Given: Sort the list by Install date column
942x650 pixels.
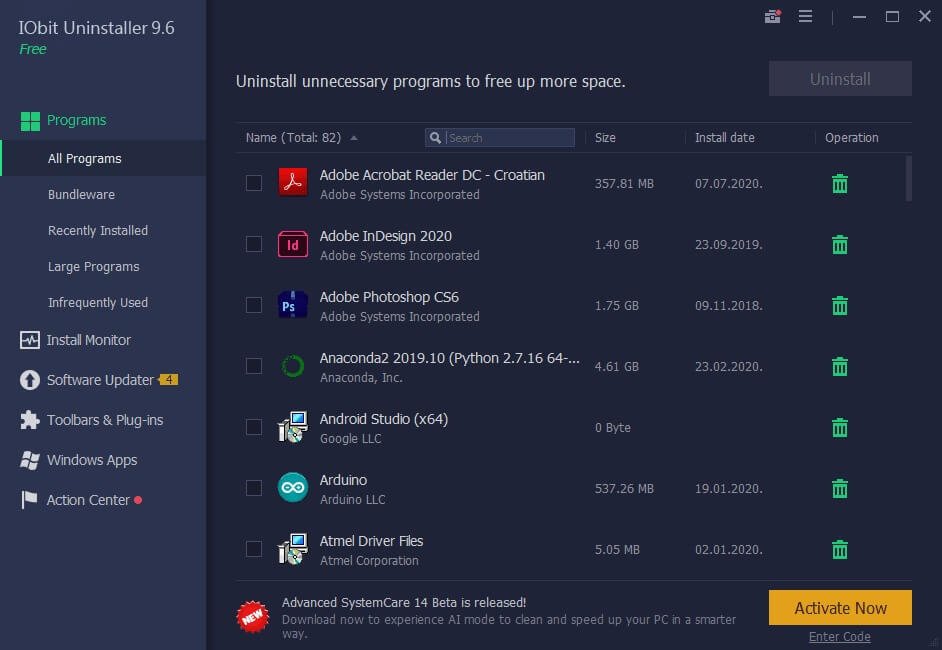Looking at the screenshot, I should 725,138.
